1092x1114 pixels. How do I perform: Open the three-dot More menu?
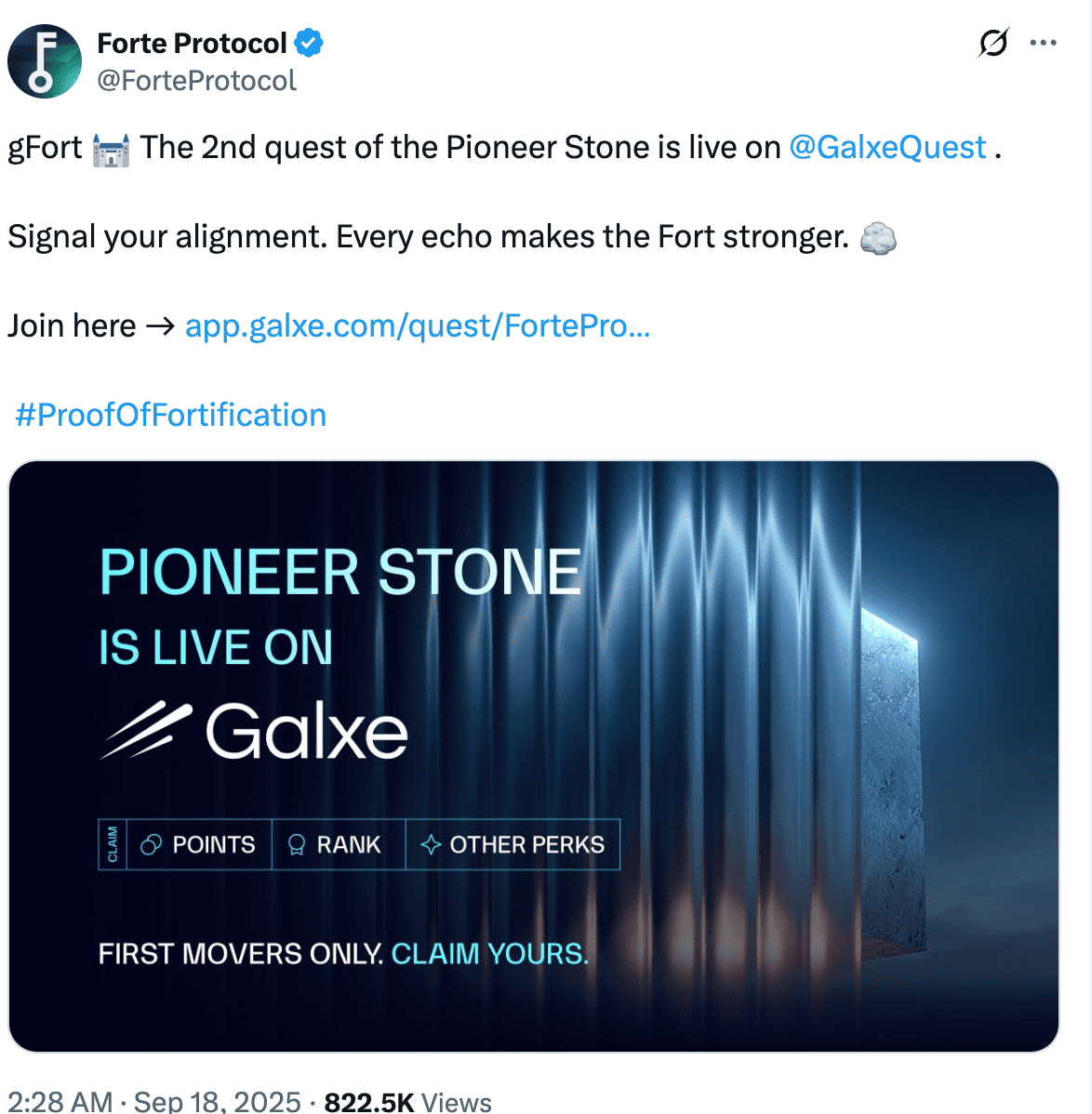pyautogui.click(x=1044, y=43)
